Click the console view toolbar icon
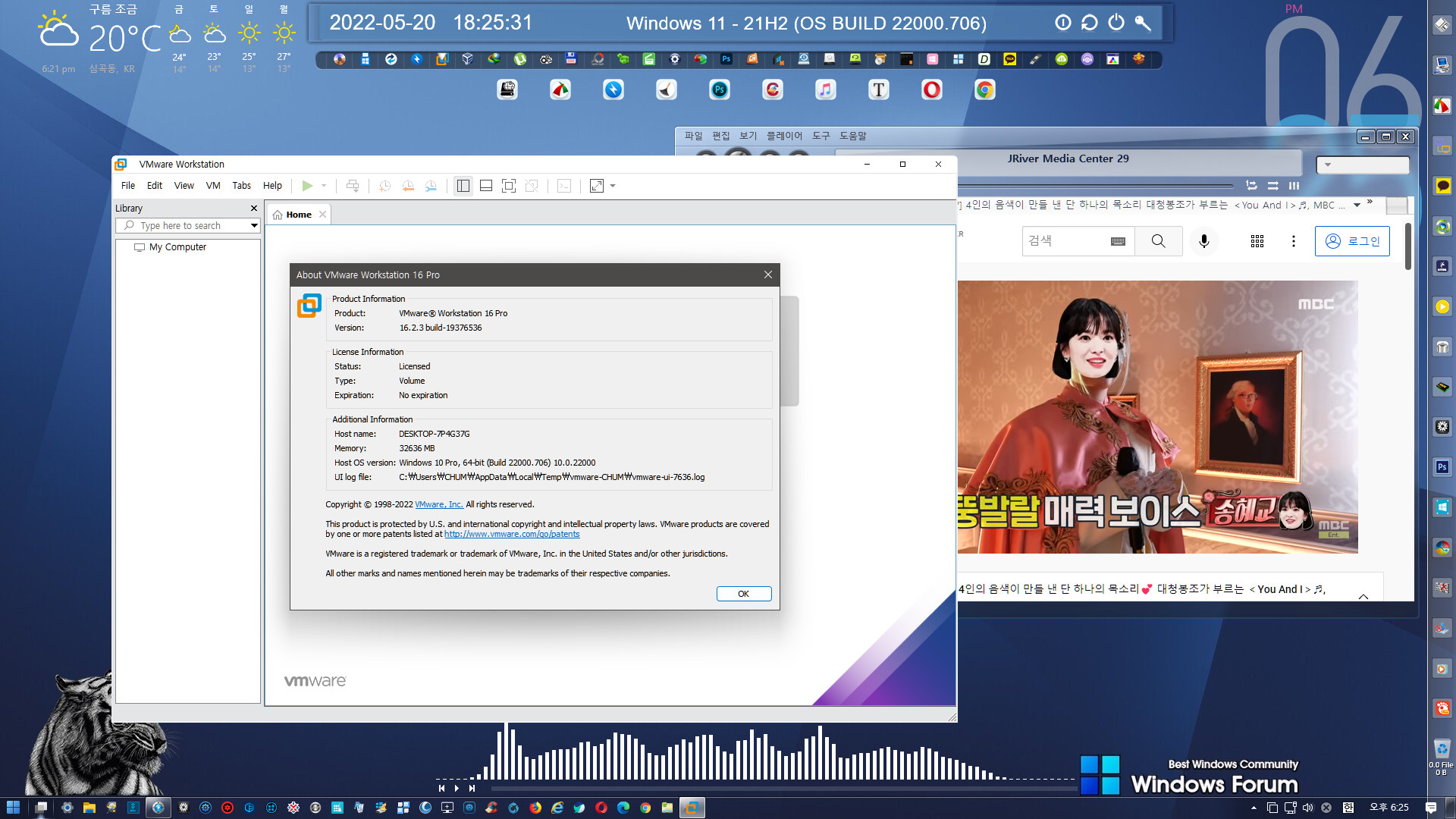 point(564,186)
